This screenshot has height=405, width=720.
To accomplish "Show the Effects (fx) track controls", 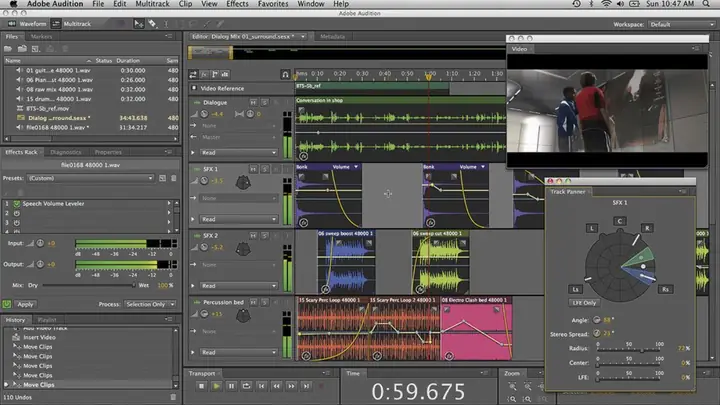I will click(x=204, y=74).
